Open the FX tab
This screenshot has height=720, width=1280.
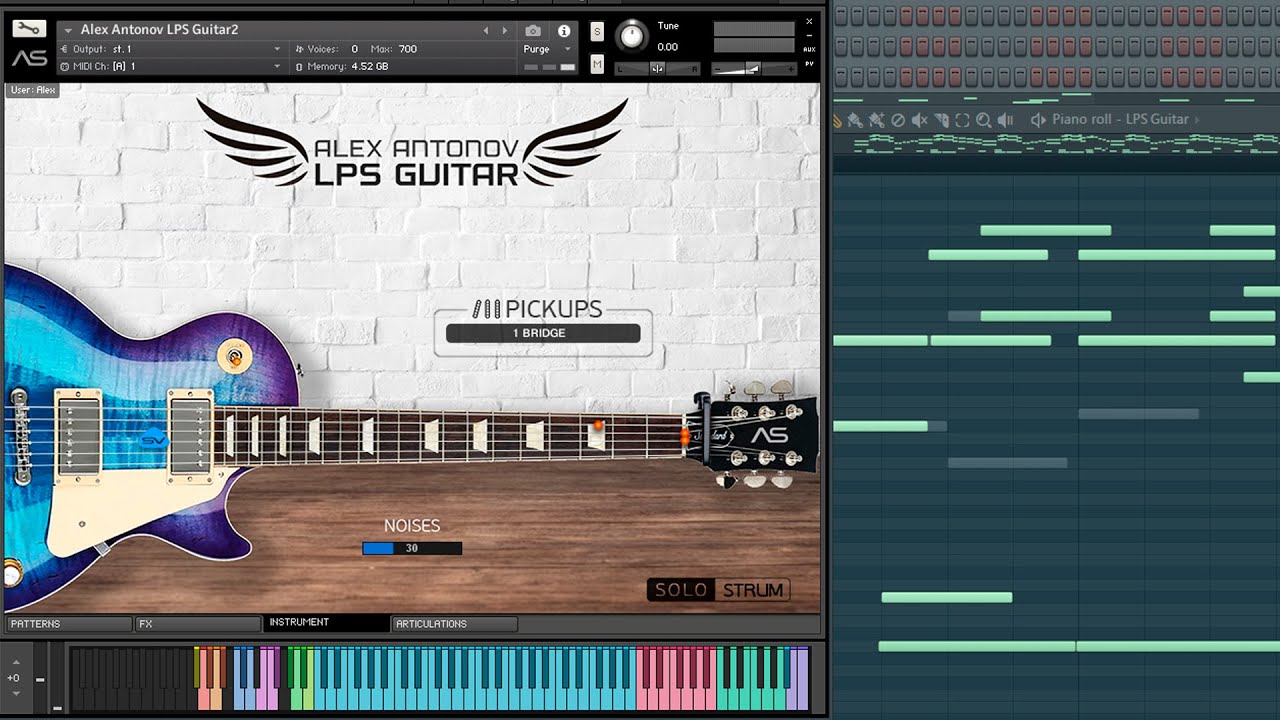(198, 624)
